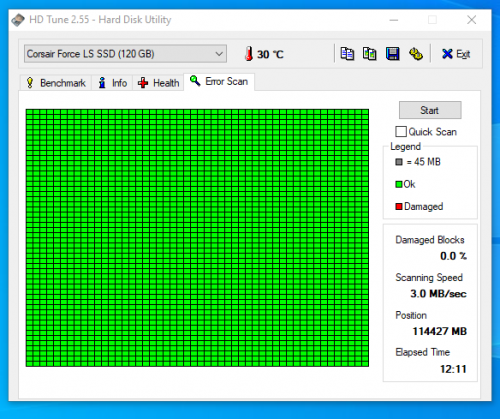Click the blue X Exit button
Viewport: 500px width, 419px height.
click(x=456, y=54)
